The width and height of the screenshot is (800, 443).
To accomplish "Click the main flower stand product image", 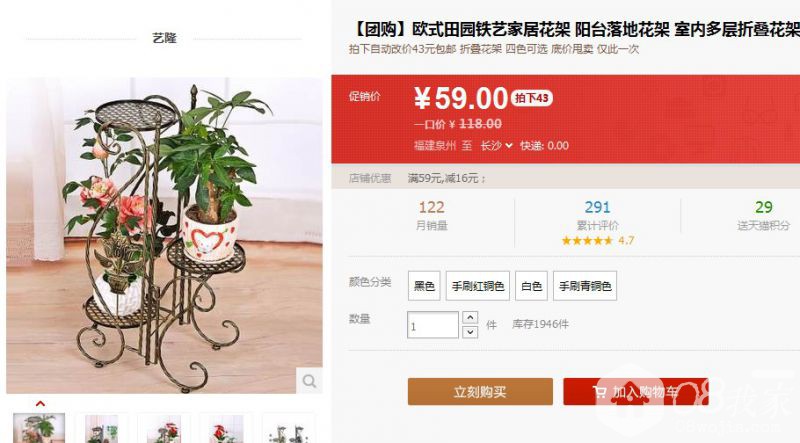I will (x=164, y=235).
